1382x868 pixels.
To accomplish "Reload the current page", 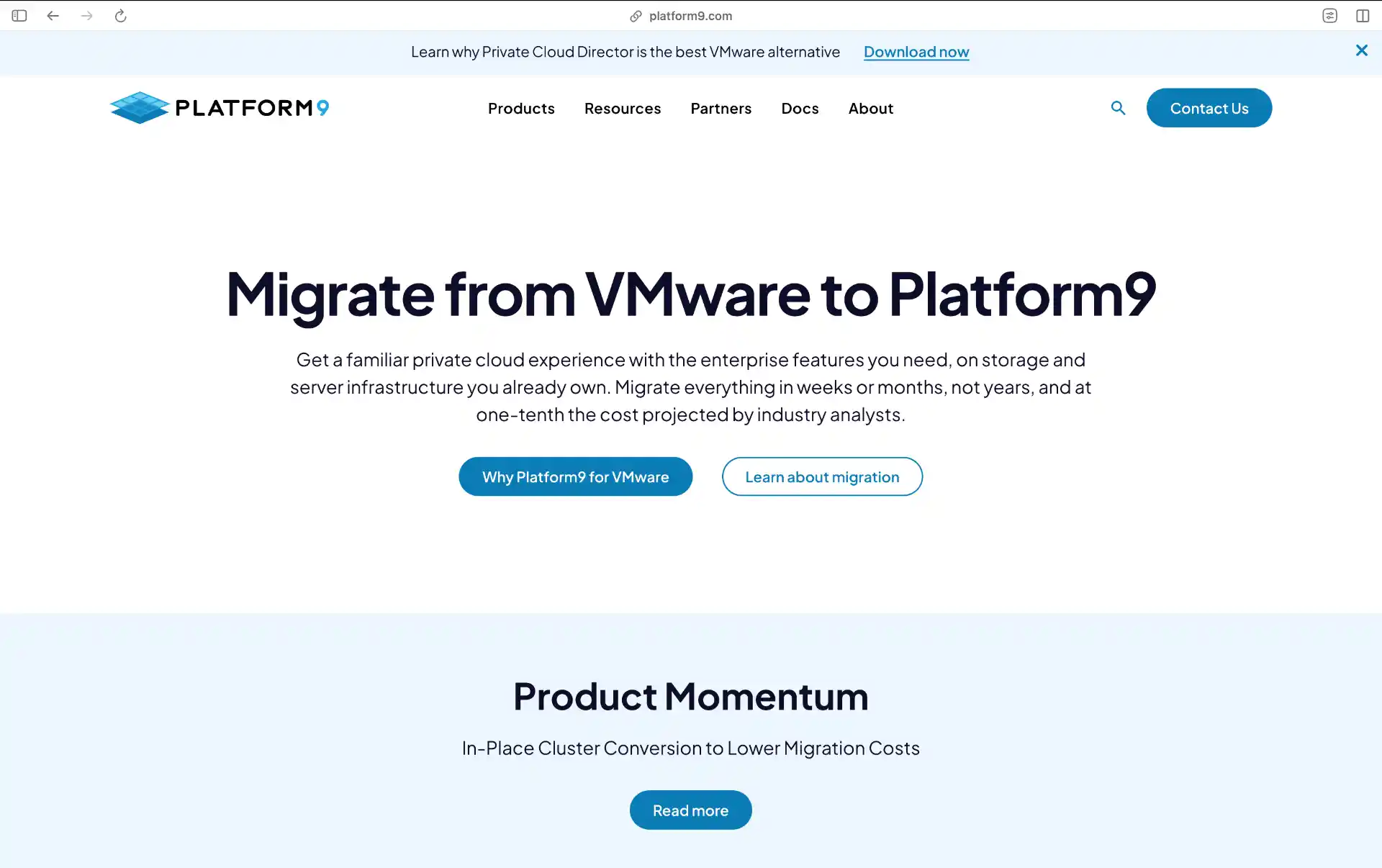I will [x=120, y=15].
